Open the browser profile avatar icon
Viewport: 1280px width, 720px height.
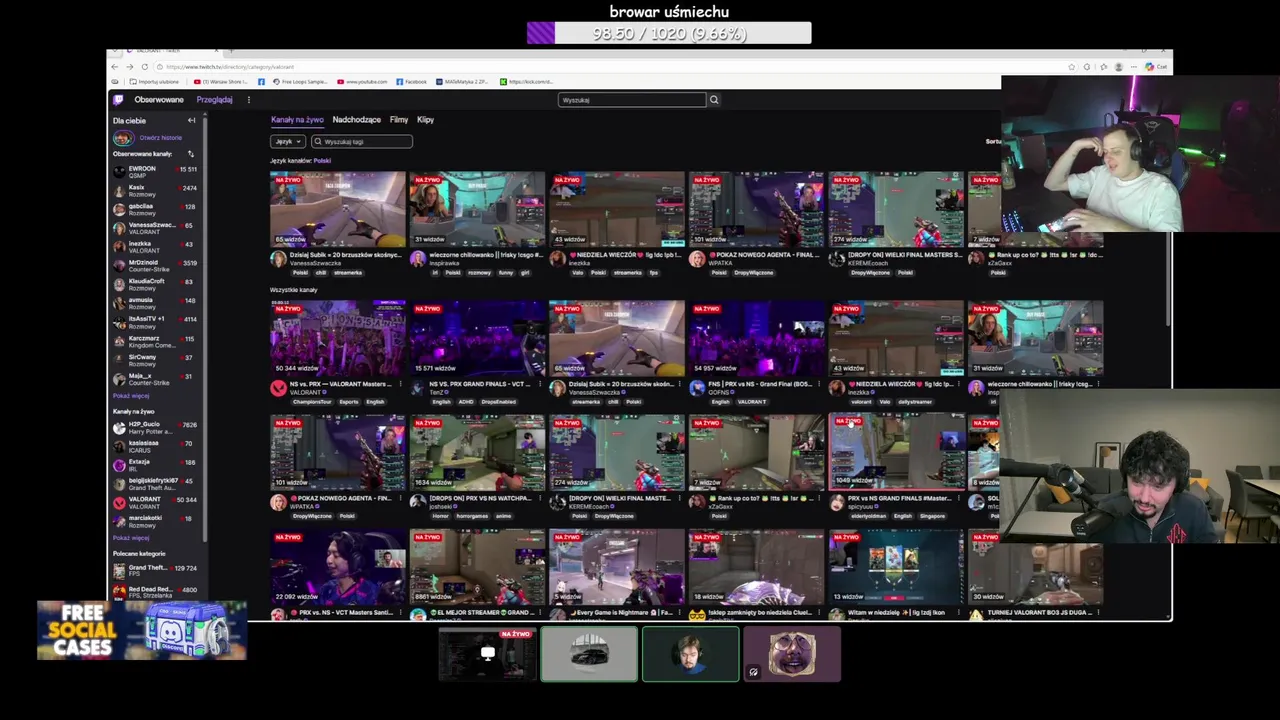click(1118, 67)
